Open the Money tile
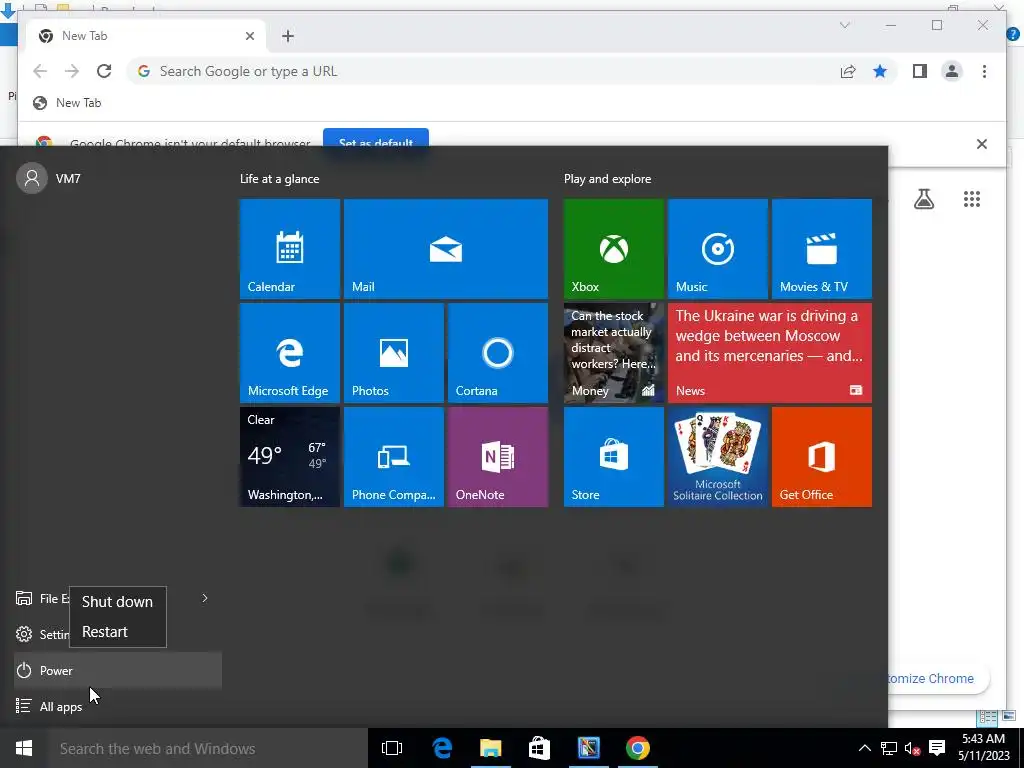This screenshot has height=768, width=1024. tap(613, 353)
